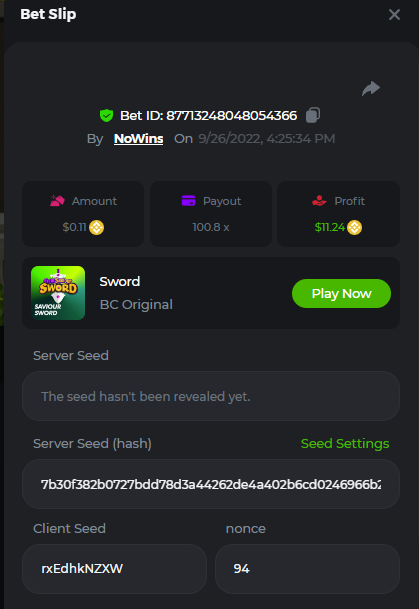Click the nonce field showing 94

click(307, 569)
